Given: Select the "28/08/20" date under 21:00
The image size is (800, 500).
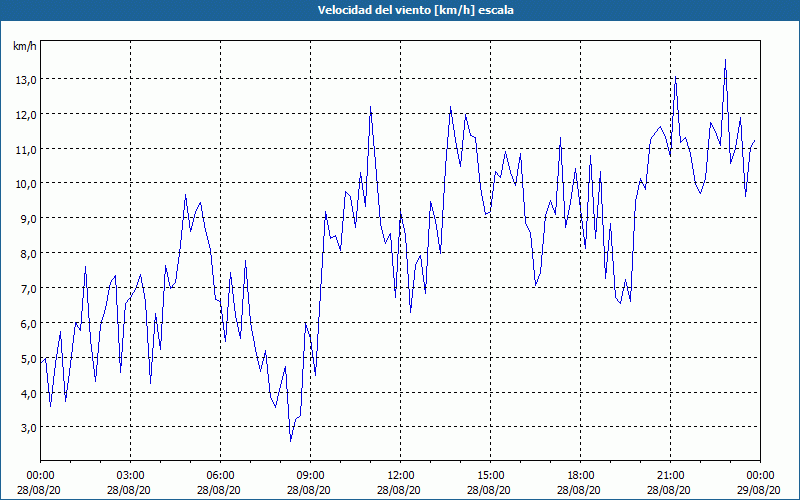Looking at the screenshot, I should coord(669,490).
